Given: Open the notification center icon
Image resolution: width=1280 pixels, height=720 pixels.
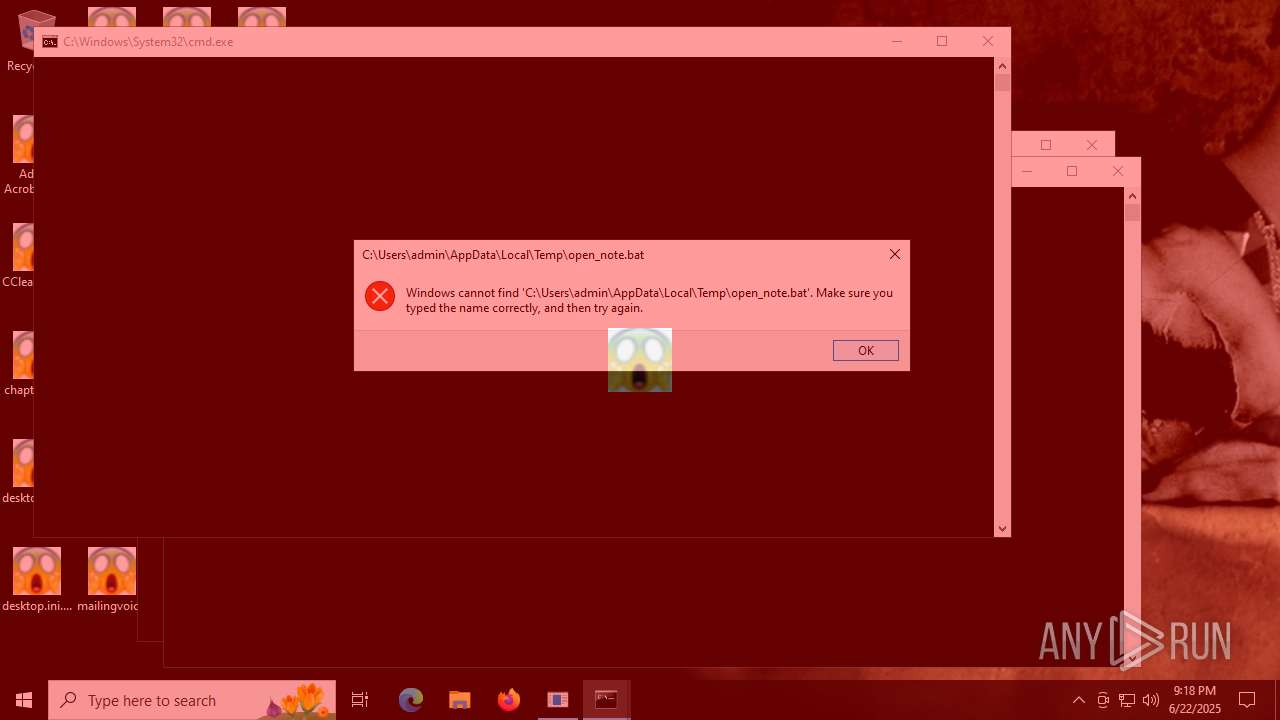Looking at the screenshot, I should click(1247, 700).
